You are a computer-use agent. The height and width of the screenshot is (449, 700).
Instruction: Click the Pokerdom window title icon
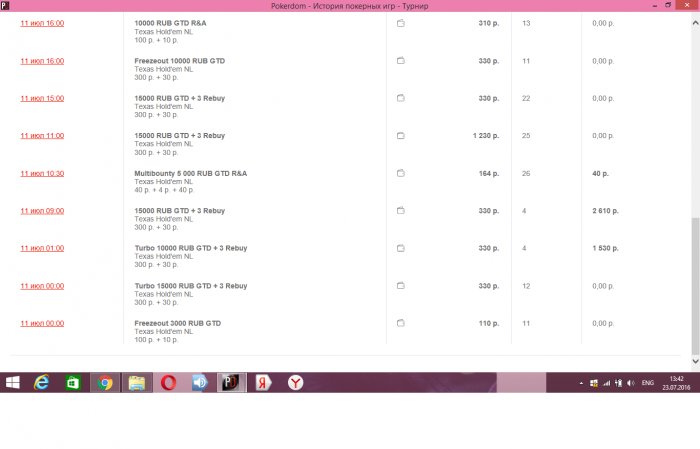(x=5, y=5)
